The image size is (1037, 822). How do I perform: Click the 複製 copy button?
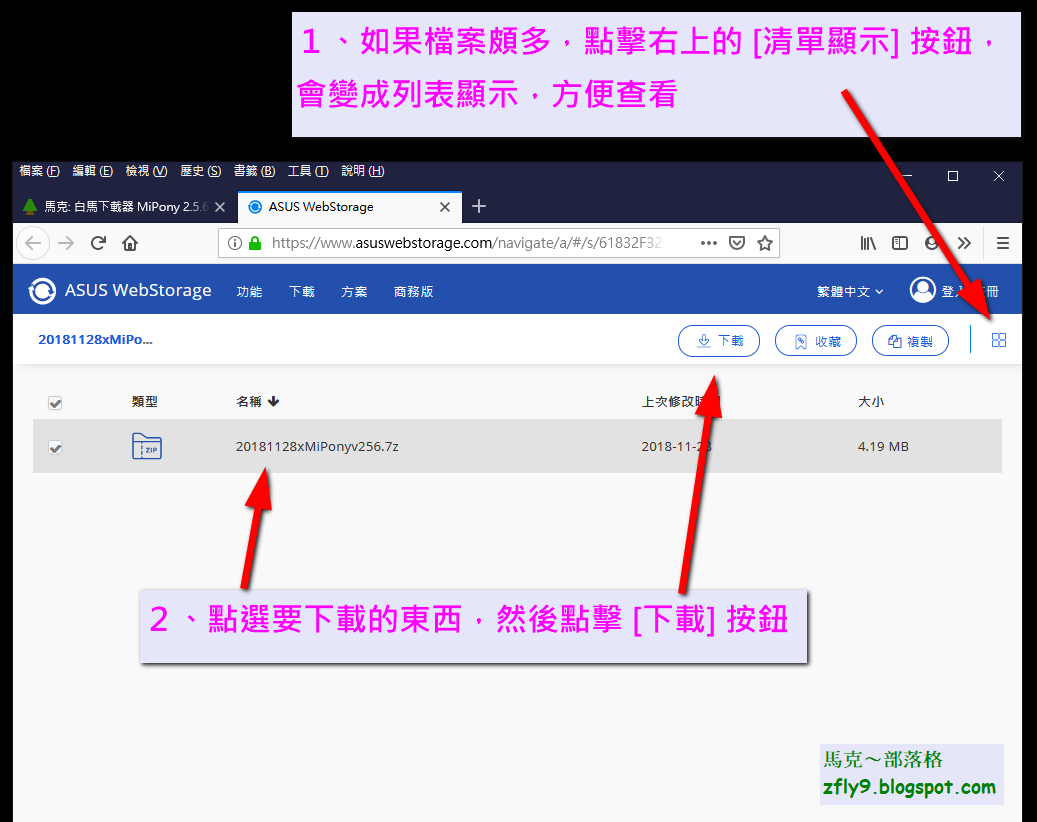click(911, 341)
